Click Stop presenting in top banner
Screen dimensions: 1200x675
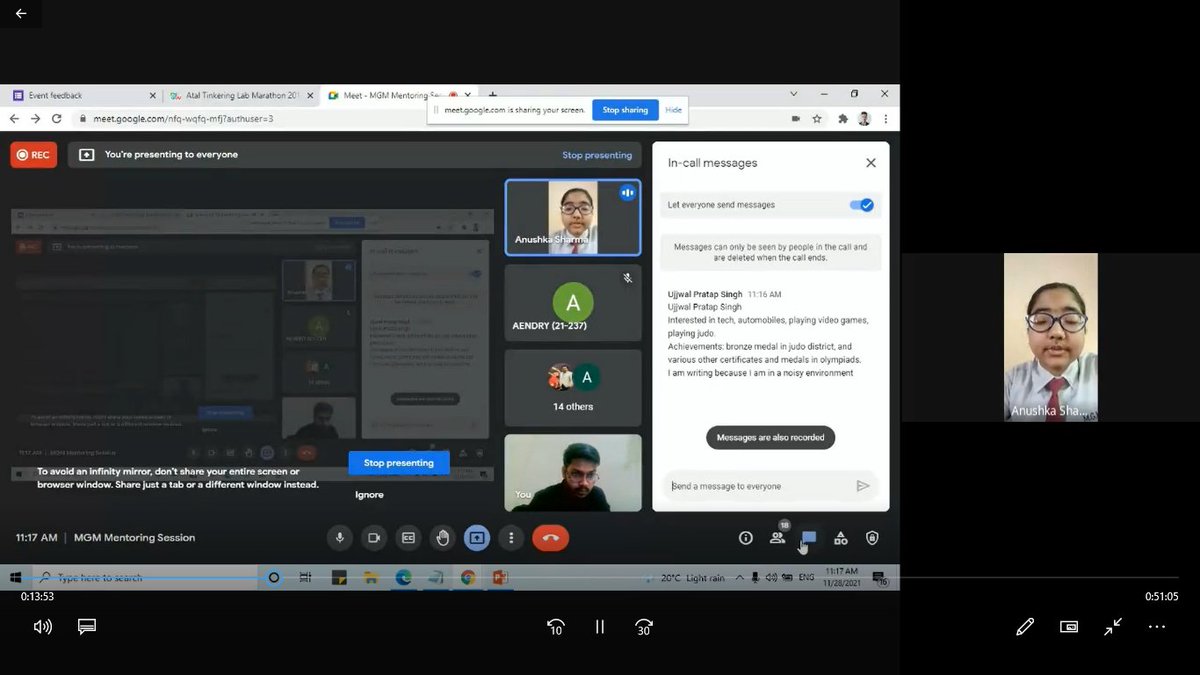pos(597,155)
